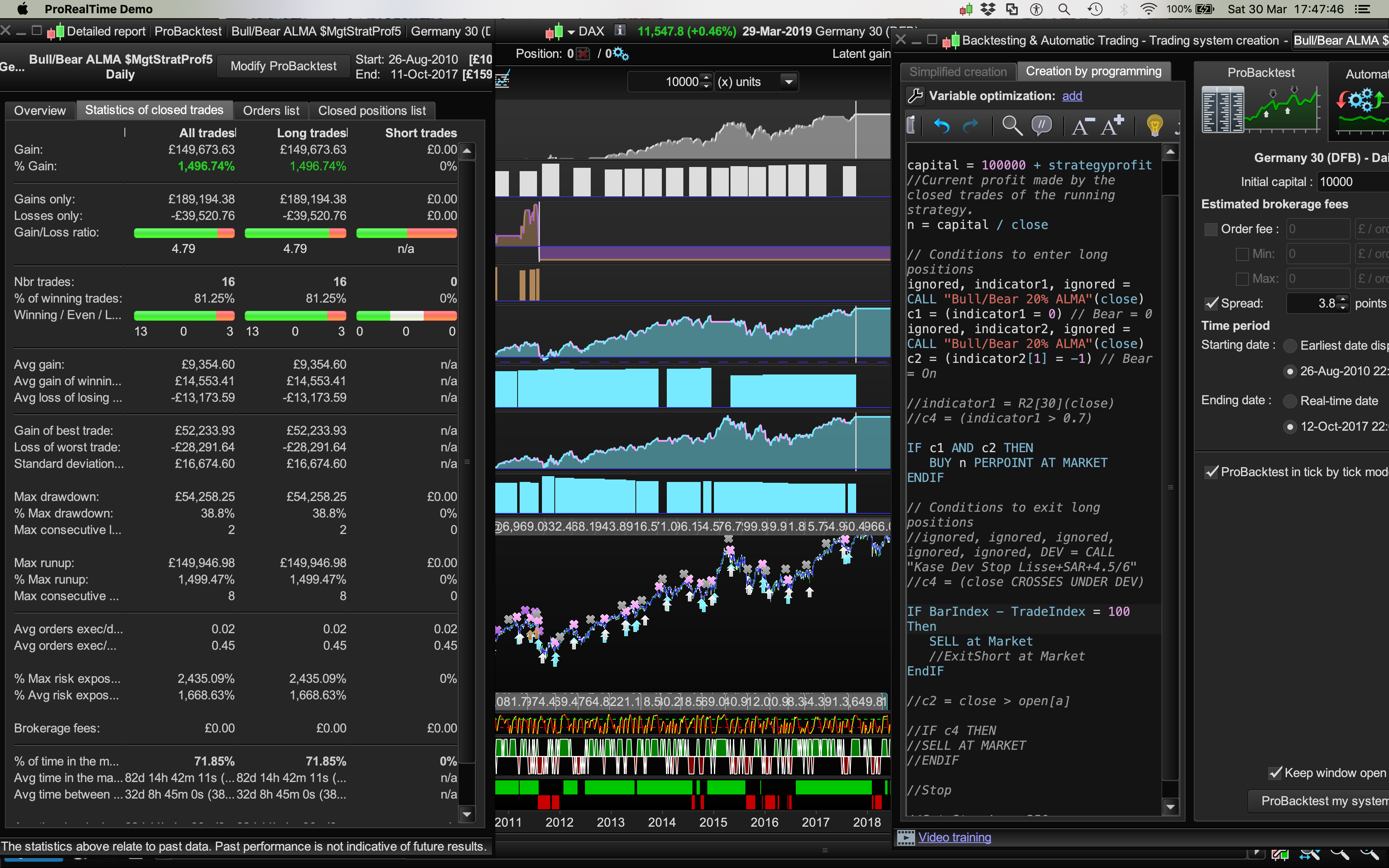The image size is (1389, 868).
Task: Toggle the Spread checkbox
Action: (x=1211, y=304)
